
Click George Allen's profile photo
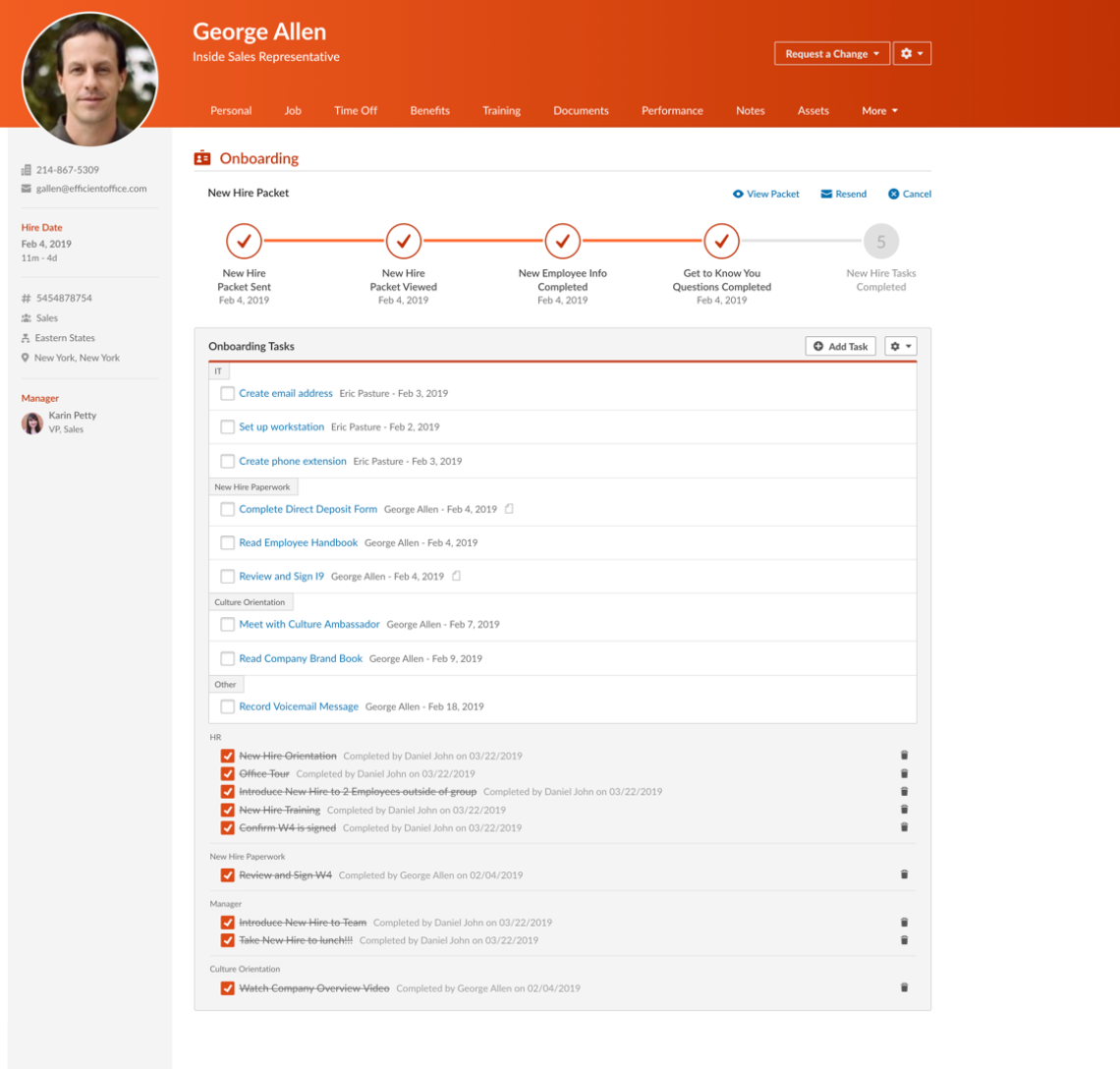pos(89,80)
